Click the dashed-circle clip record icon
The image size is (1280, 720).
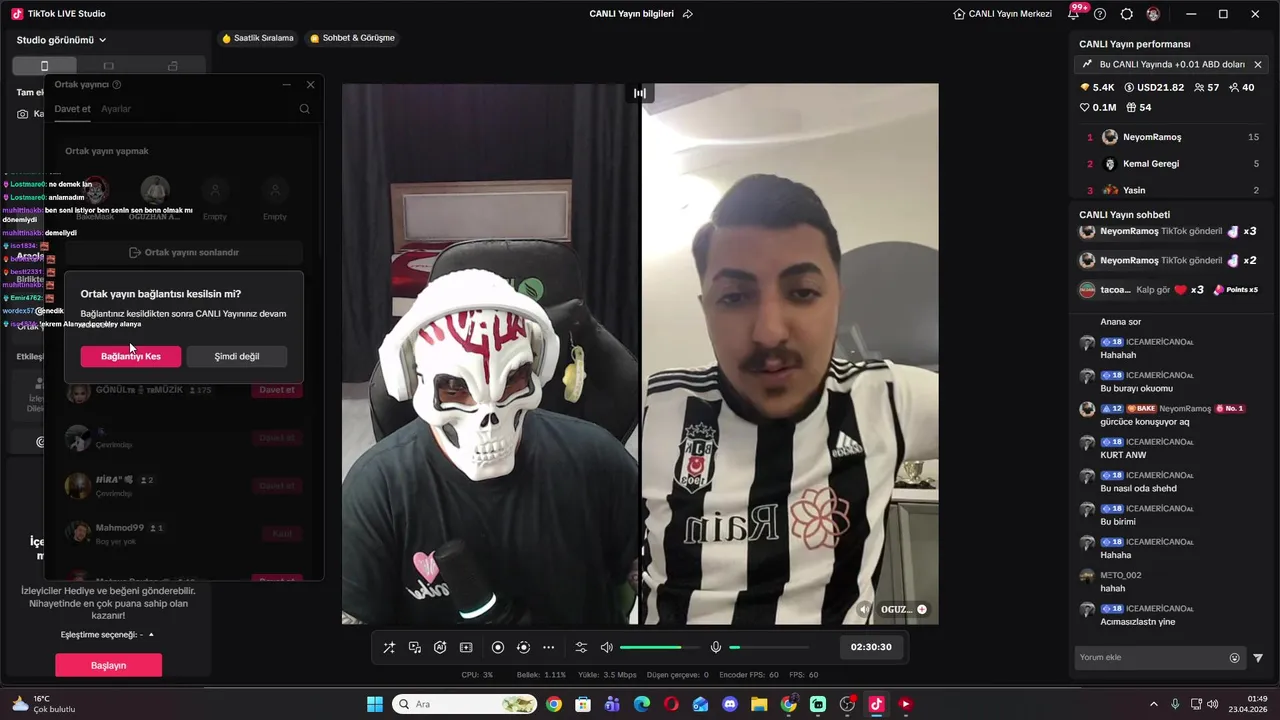pos(523,647)
